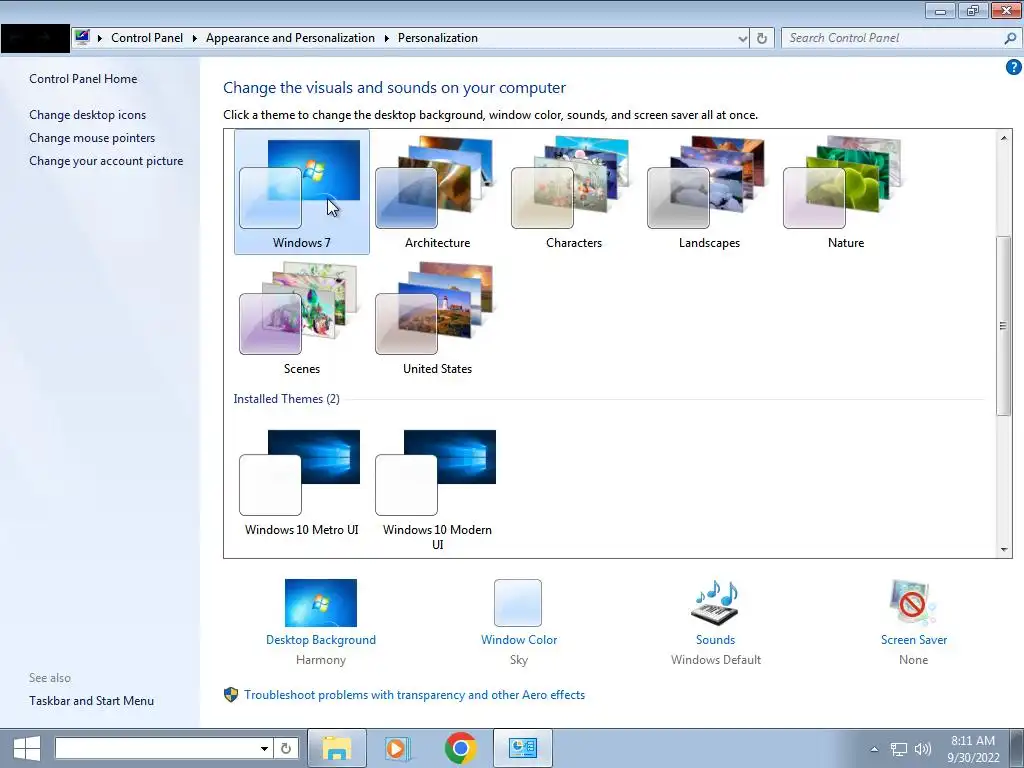
Task: Click the search magnifier icon
Action: tap(1010, 38)
